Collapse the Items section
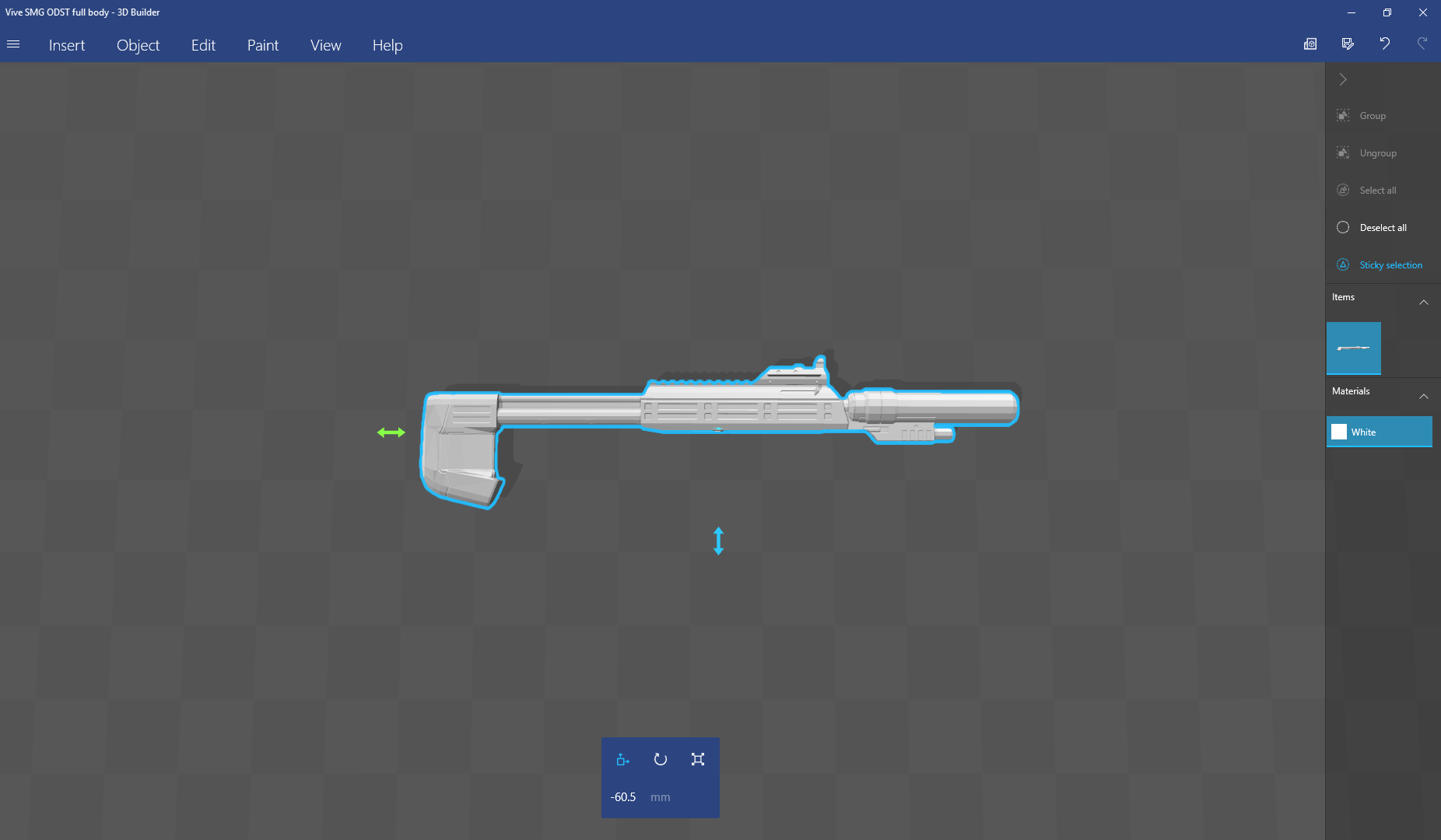Viewport: 1441px width, 840px height. 1424,302
